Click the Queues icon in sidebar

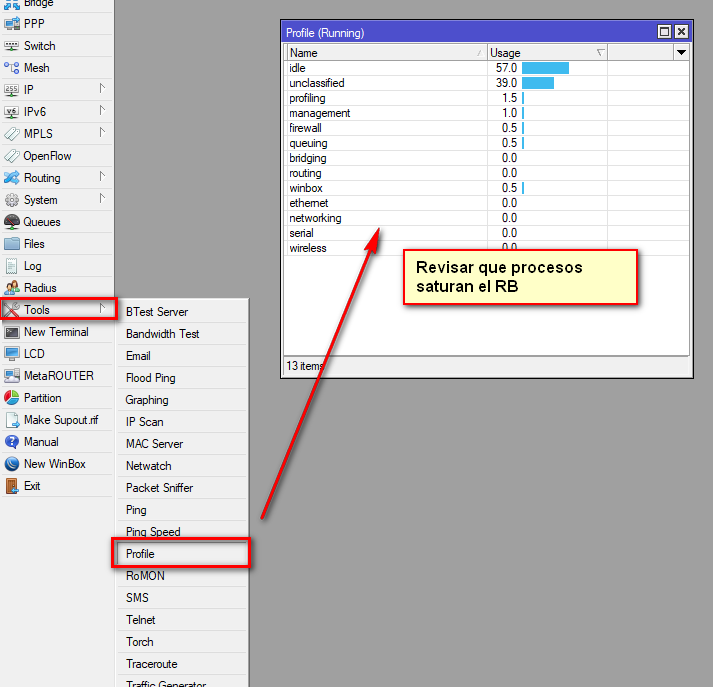(x=12, y=222)
